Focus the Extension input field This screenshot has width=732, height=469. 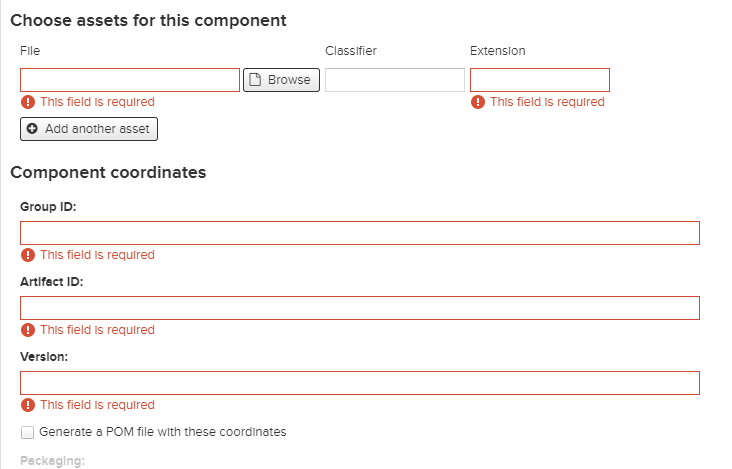pos(540,80)
